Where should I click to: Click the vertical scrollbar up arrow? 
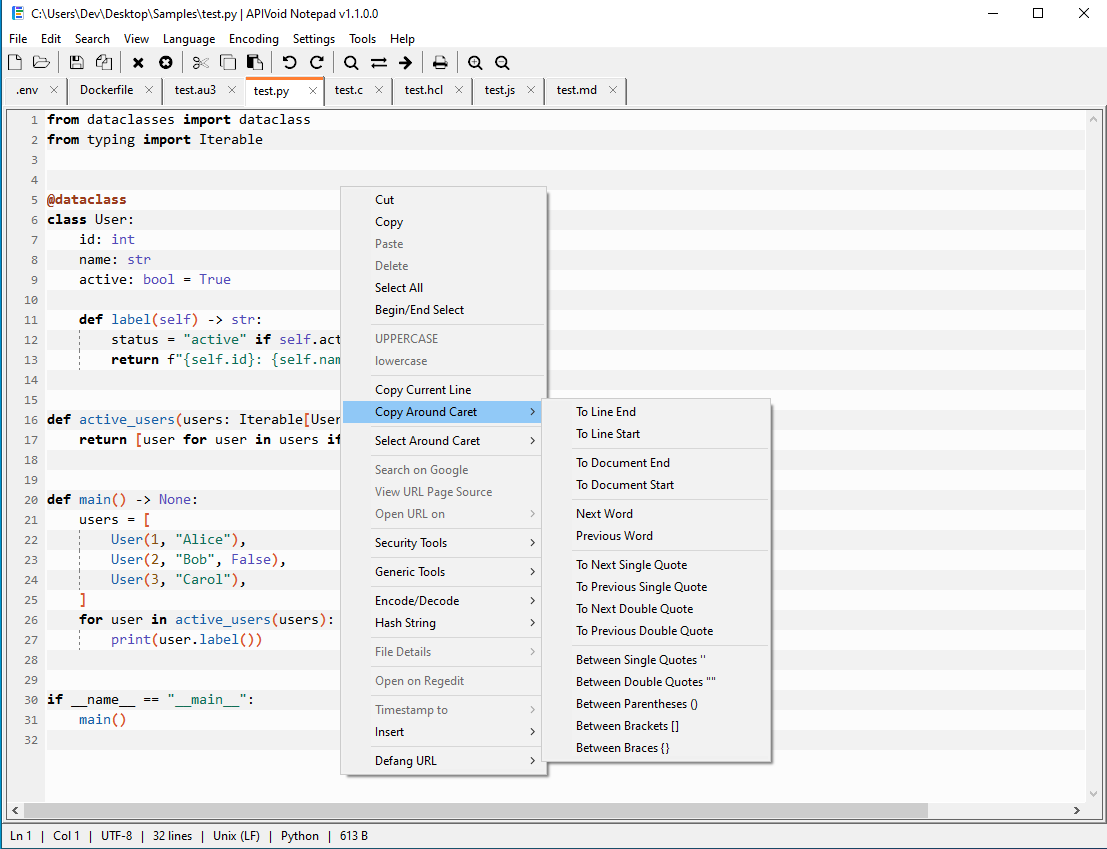pyautogui.click(x=1093, y=119)
